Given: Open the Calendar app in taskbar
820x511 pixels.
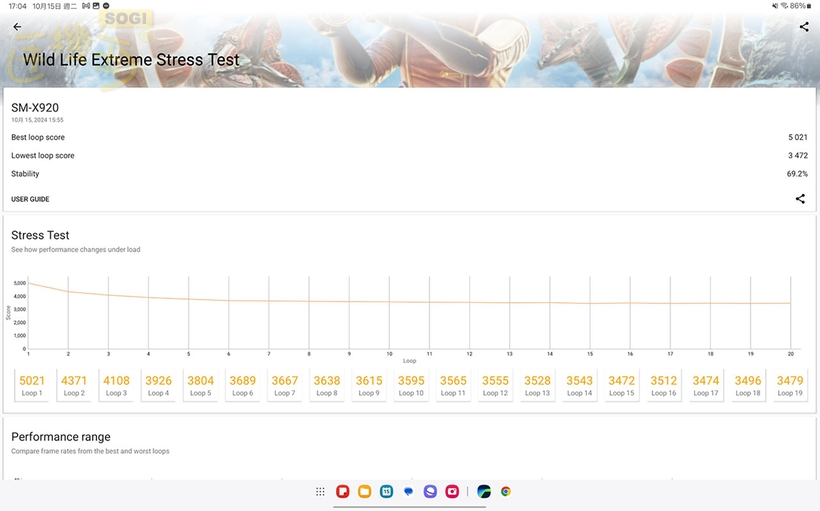Looking at the screenshot, I should click(x=386, y=491).
